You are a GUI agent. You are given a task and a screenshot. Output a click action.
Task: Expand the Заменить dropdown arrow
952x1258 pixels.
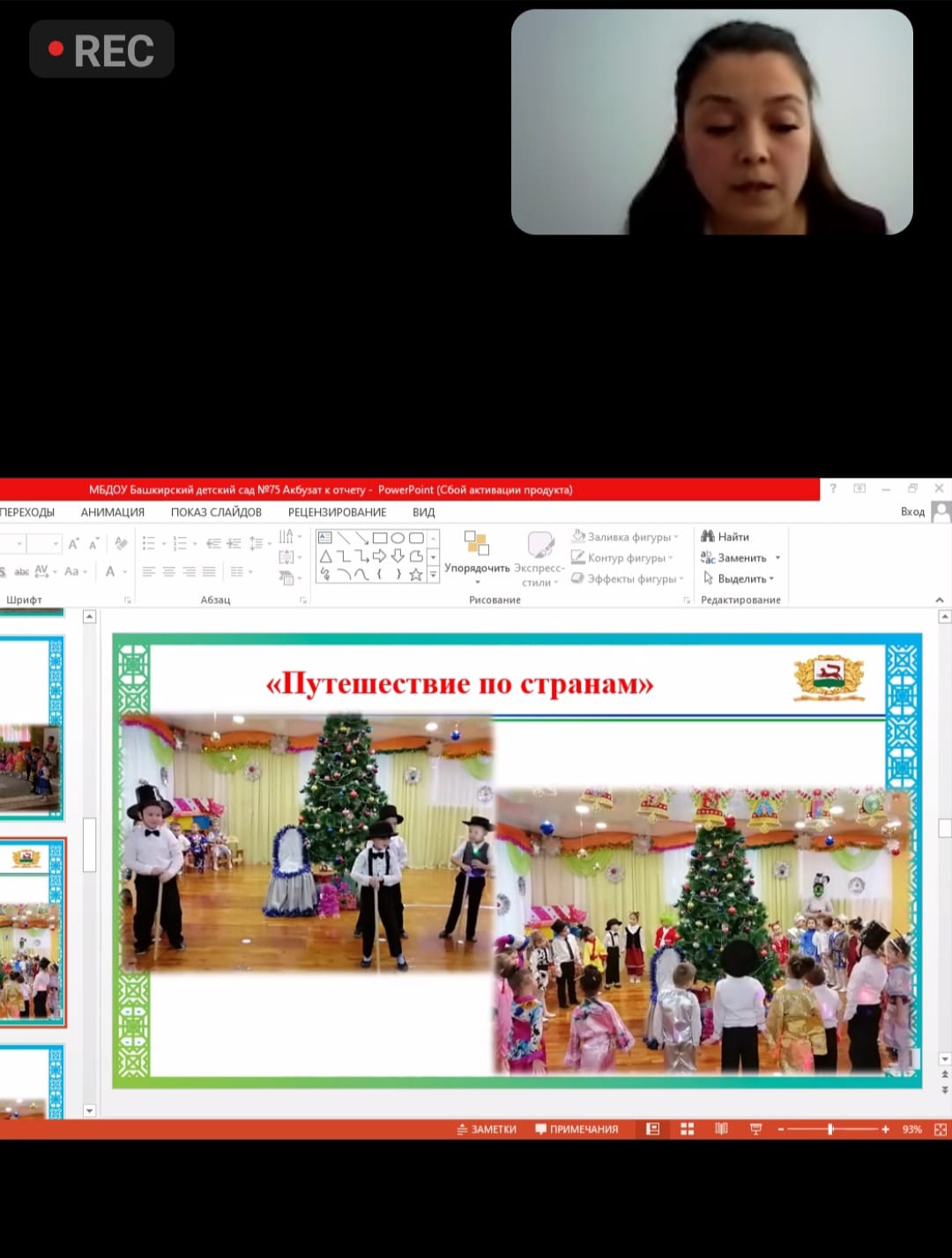click(x=777, y=558)
